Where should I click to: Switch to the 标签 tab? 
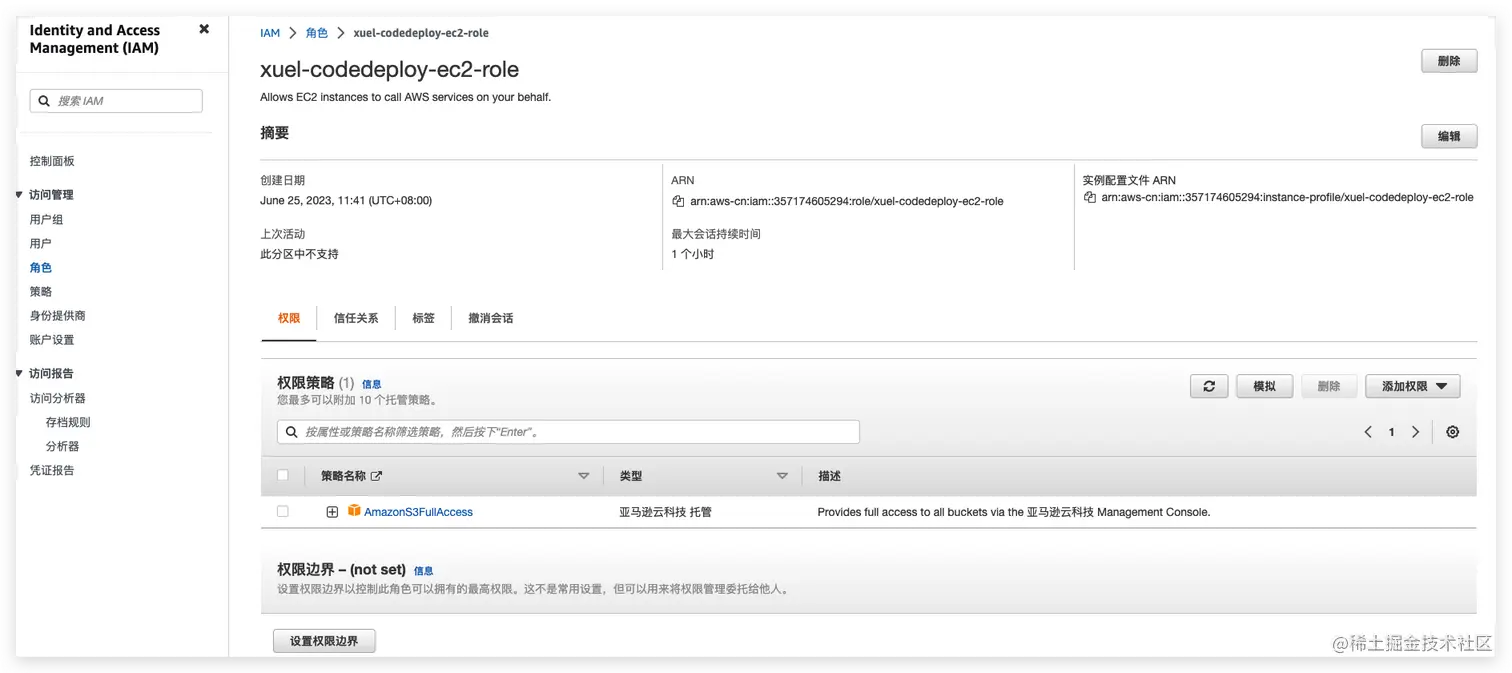[424, 318]
